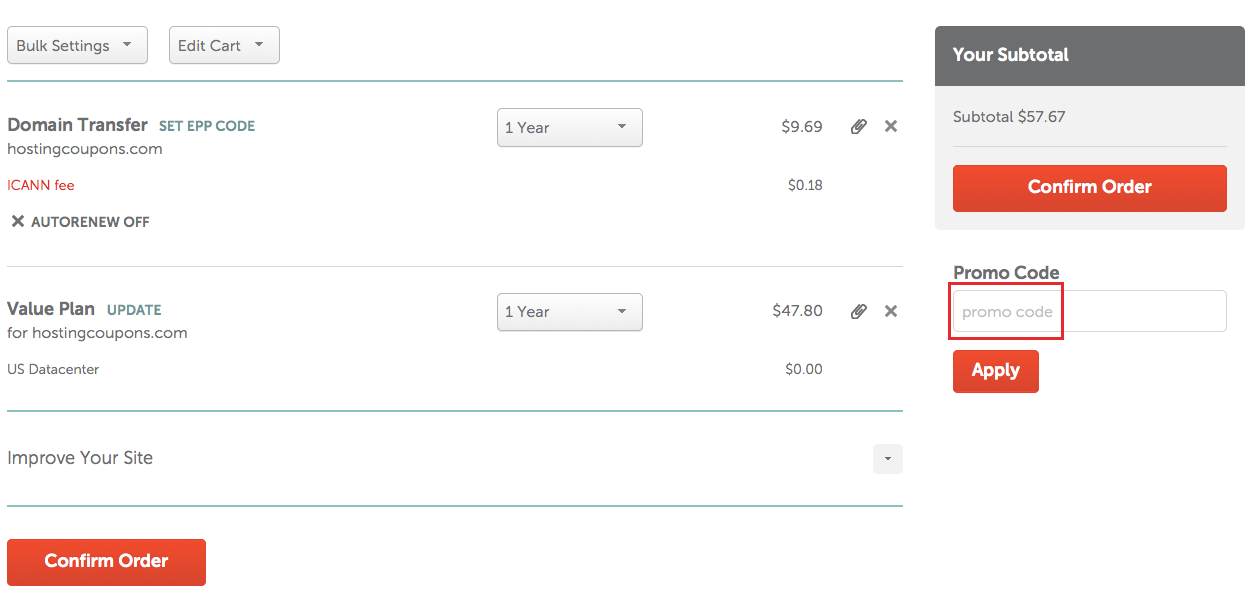Click the Improve Your Site heading
Viewport: 1255px width, 601px height.
coord(80,458)
